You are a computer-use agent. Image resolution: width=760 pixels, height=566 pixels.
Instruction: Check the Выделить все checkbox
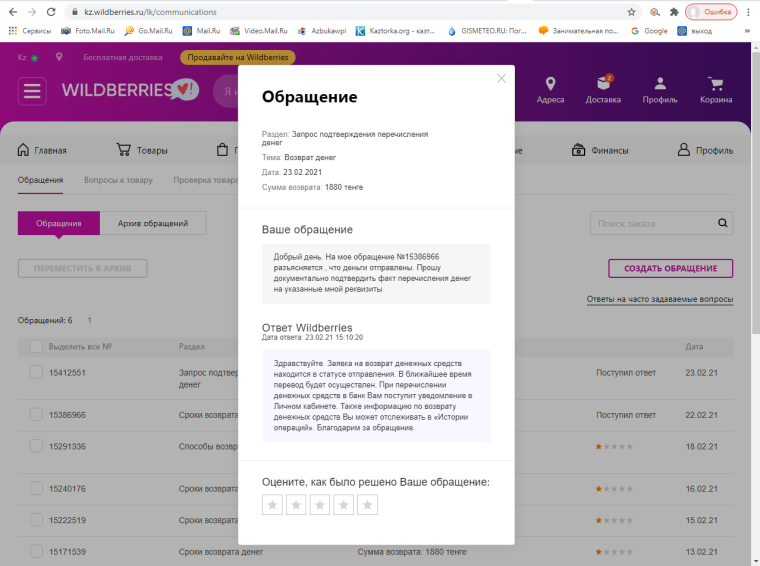click(36, 346)
